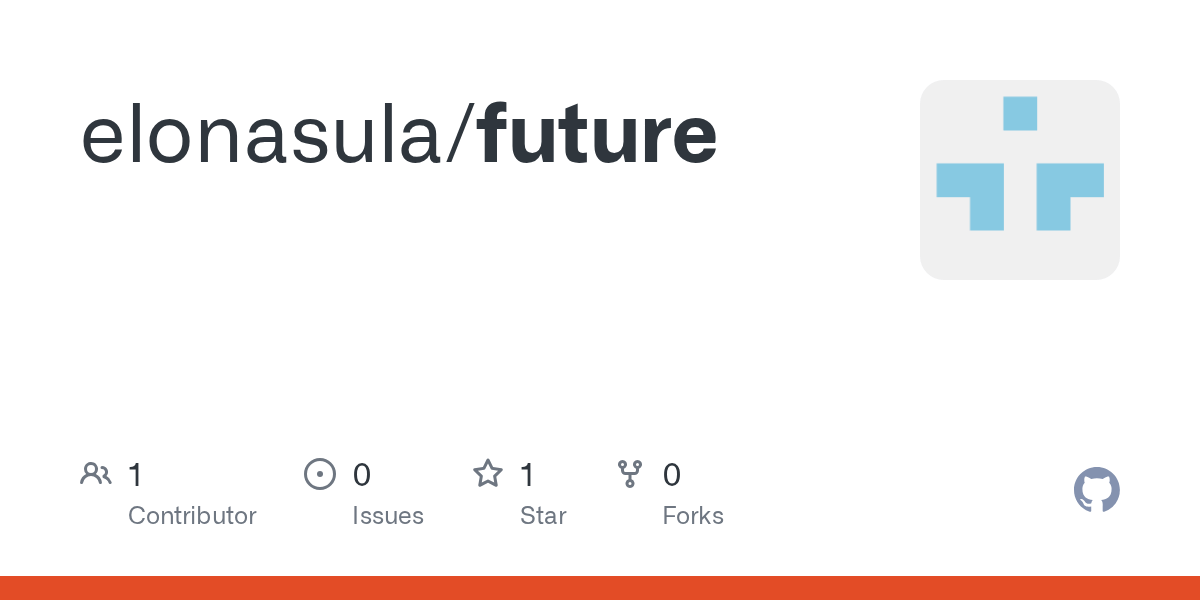Click the small top square of the identicon
This screenshot has height=600, width=1200.
(x=1020, y=113)
